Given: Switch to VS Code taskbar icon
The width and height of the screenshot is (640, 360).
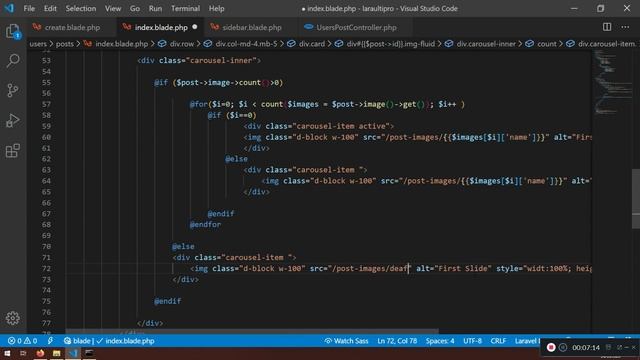Looking at the screenshot, I should 73,353.
